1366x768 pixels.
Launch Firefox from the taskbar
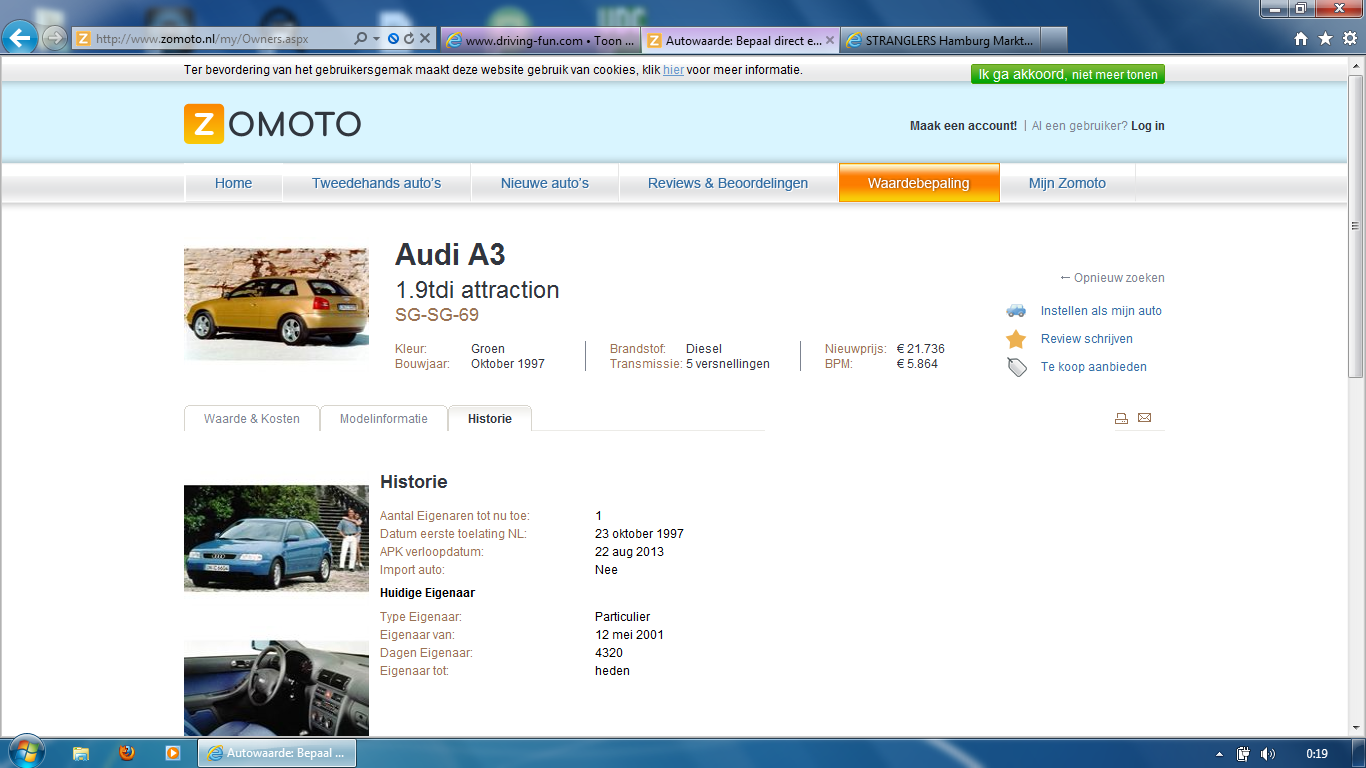(127, 753)
